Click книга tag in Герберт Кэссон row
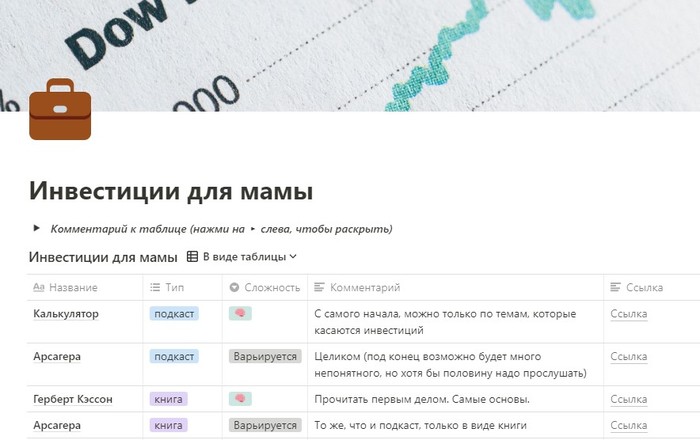This screenshot has height=440, width=700. pos(168,399)
